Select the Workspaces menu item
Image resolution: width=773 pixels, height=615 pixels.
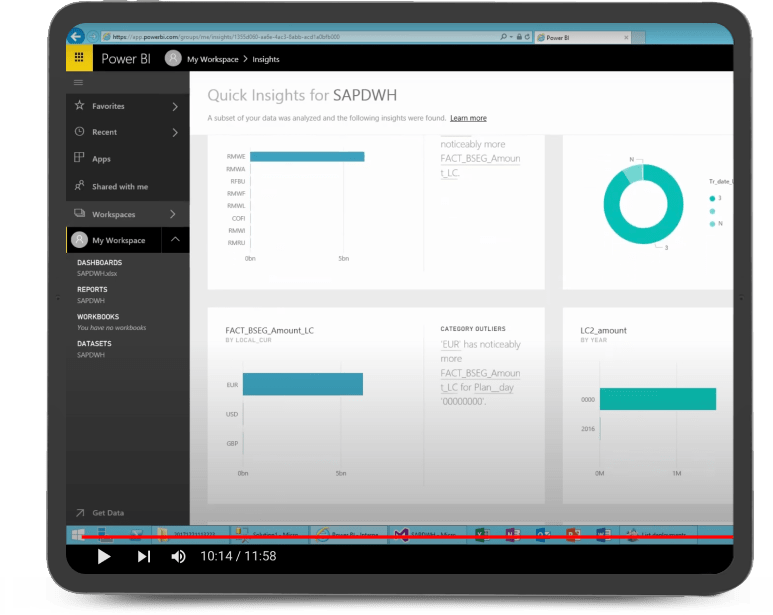tap(128, 214)
